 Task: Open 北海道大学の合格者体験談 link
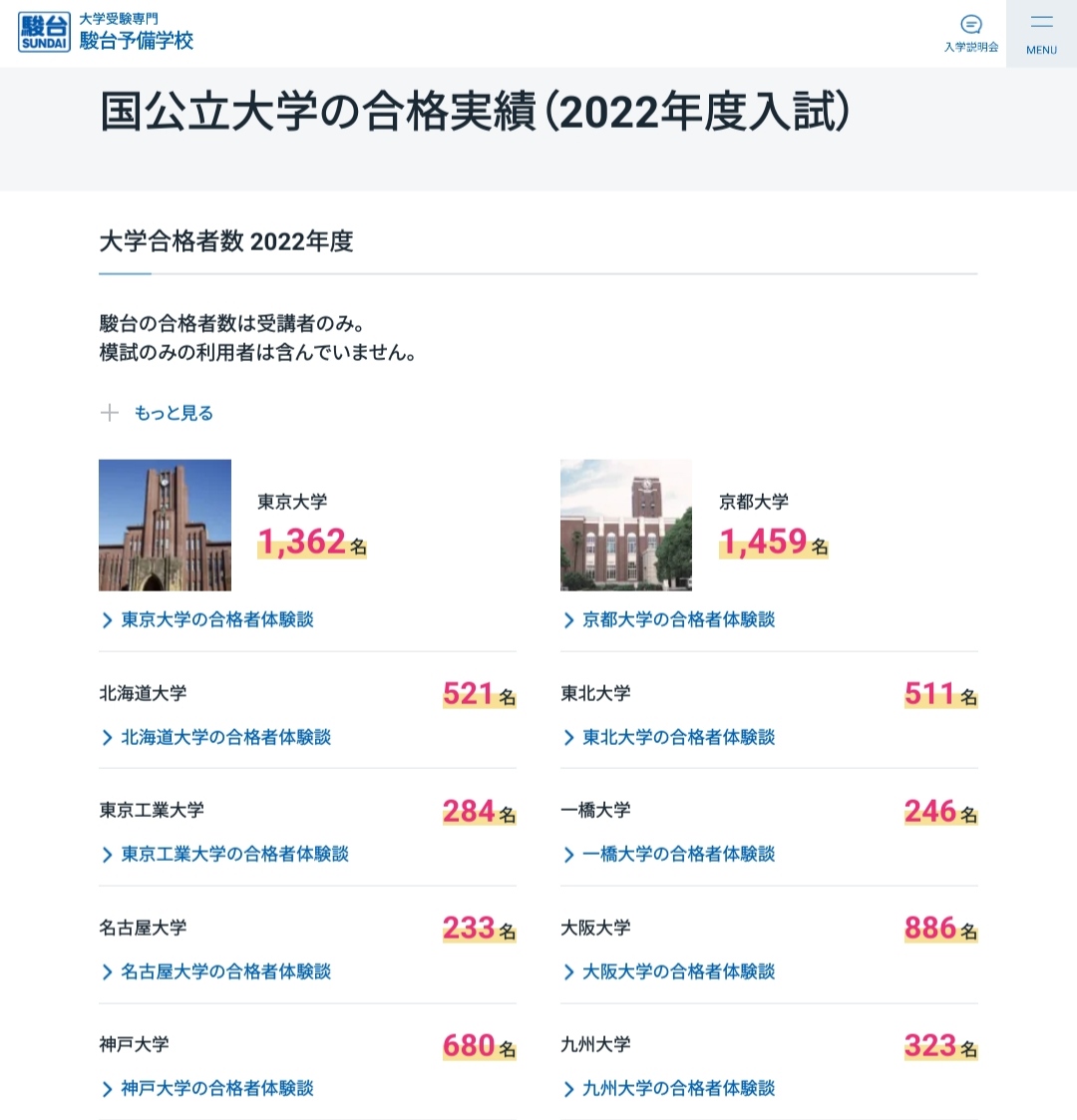225,737
